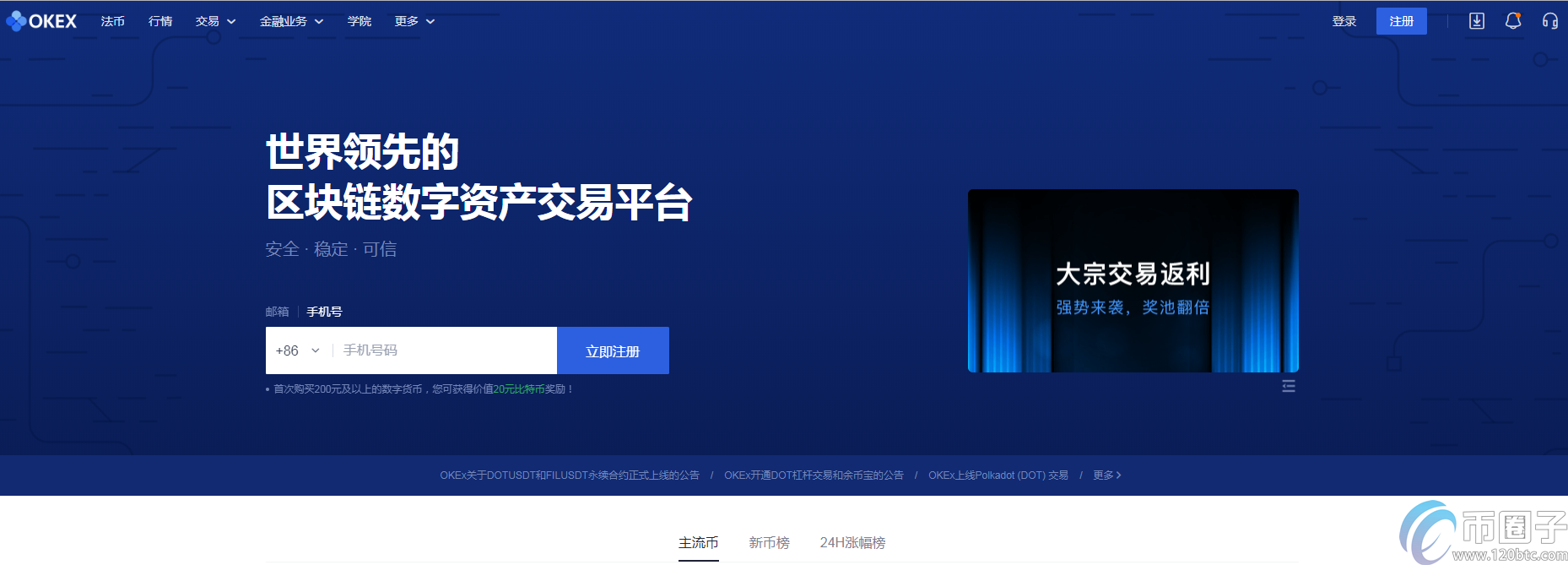Select the 24H涨幅榜 tab
1568x565 pixels.
pos(852,542)
